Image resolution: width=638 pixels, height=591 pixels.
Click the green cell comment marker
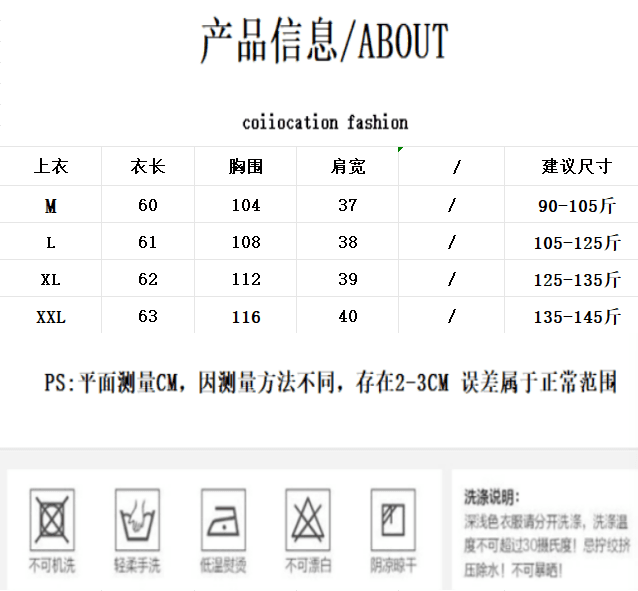coord(400,149)
